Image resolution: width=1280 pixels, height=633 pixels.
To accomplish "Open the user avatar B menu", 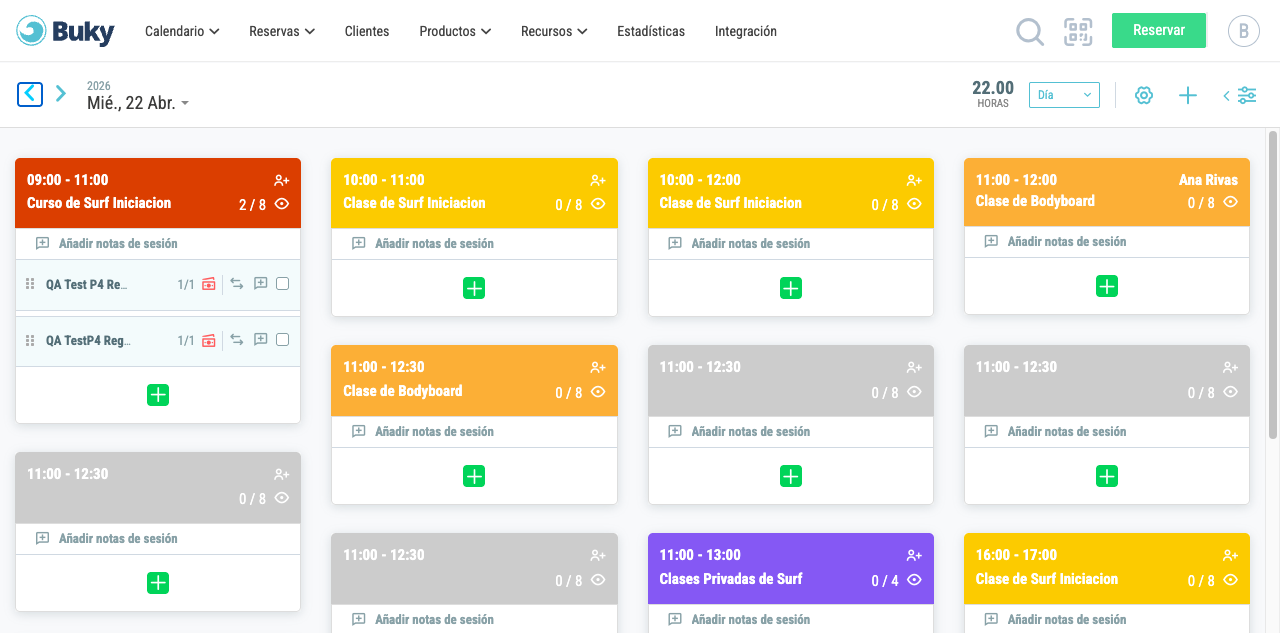I will [1244, 31].
